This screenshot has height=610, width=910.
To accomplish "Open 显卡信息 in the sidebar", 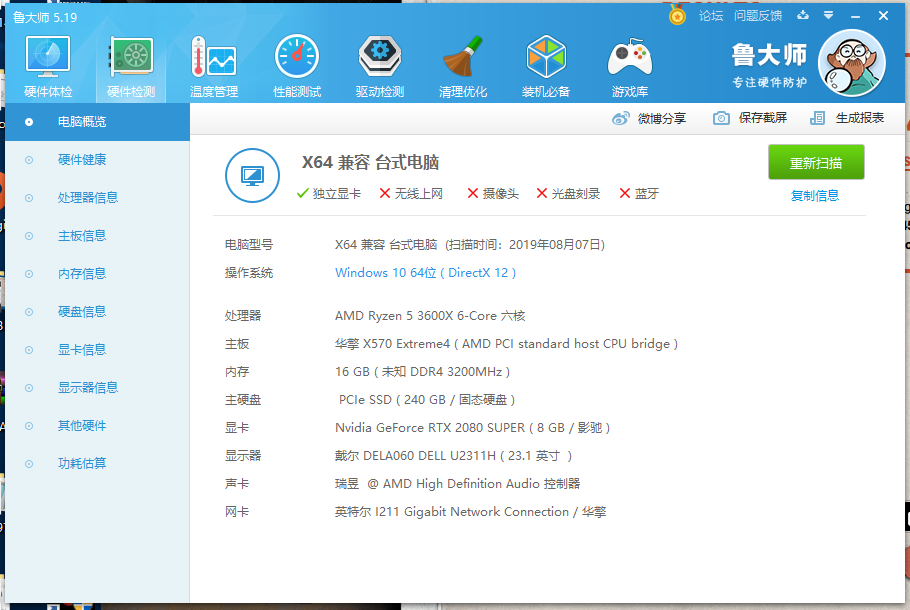I will coord(82,350).
